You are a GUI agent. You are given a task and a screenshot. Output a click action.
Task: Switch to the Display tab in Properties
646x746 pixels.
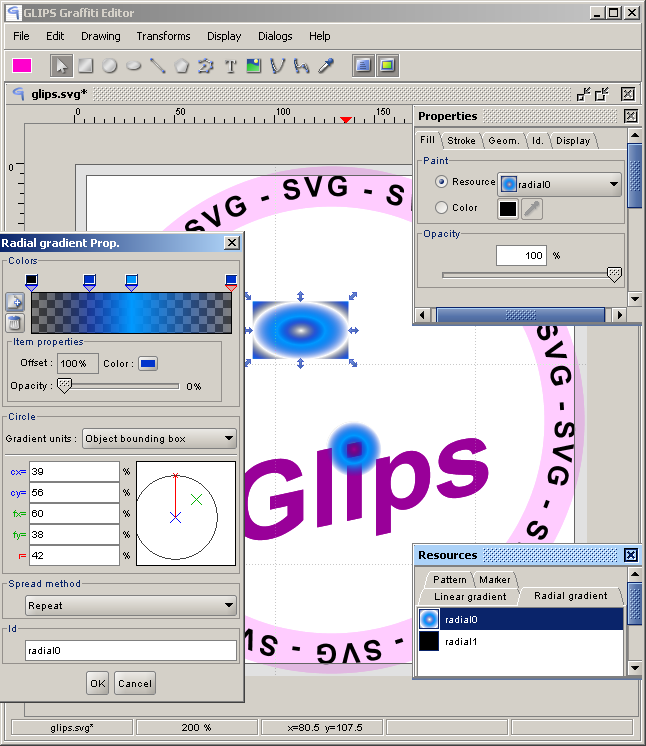[x=573, y=141]
